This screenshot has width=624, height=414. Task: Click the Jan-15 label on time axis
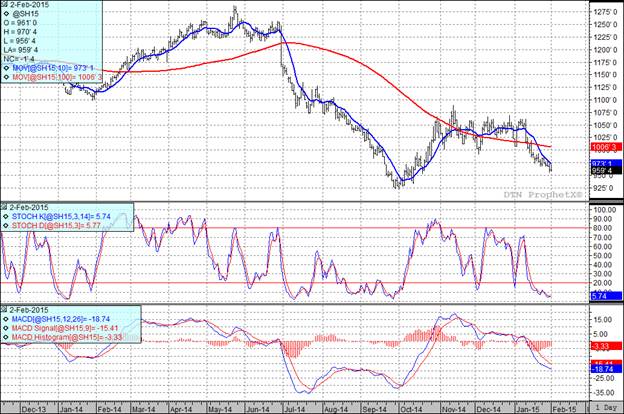click(x=528, y=409)
